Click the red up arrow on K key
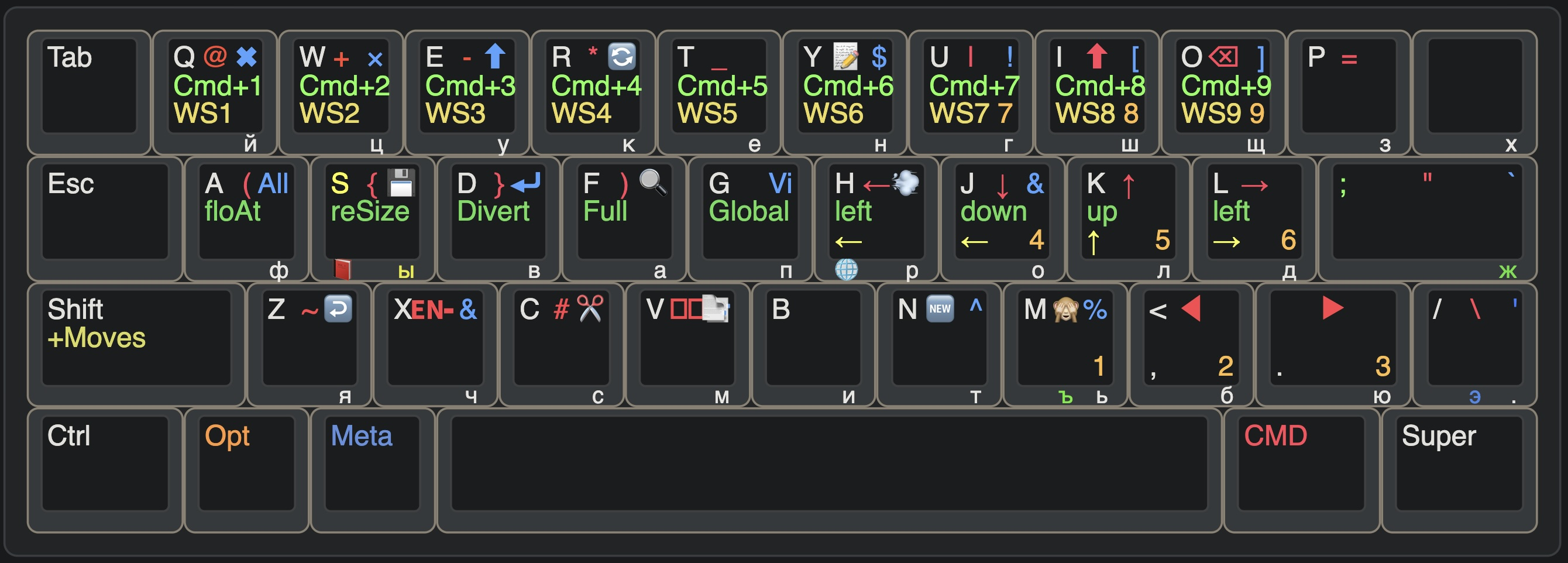 pos(1129,186)
